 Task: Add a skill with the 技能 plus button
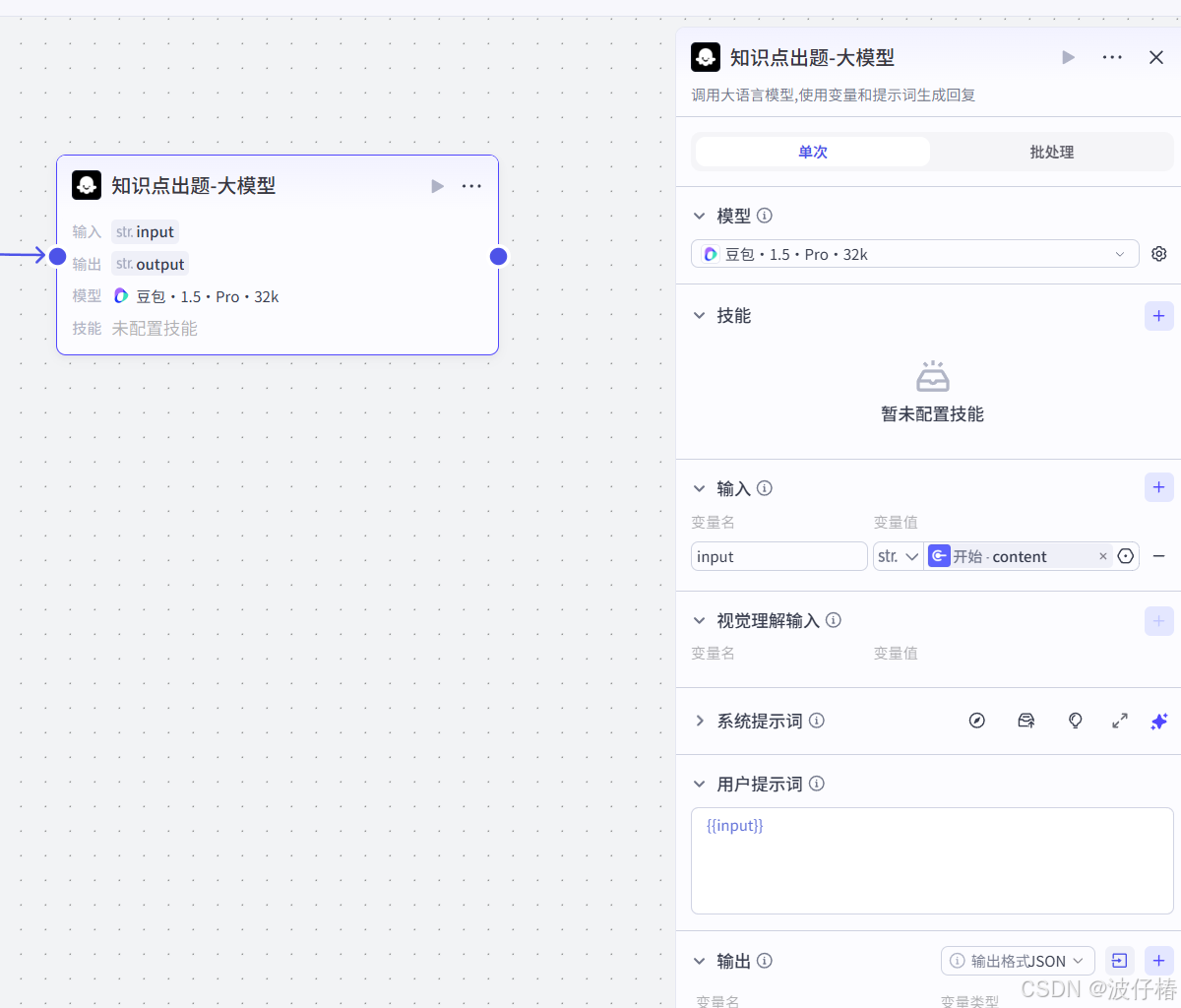click(x=1159, y=316)
